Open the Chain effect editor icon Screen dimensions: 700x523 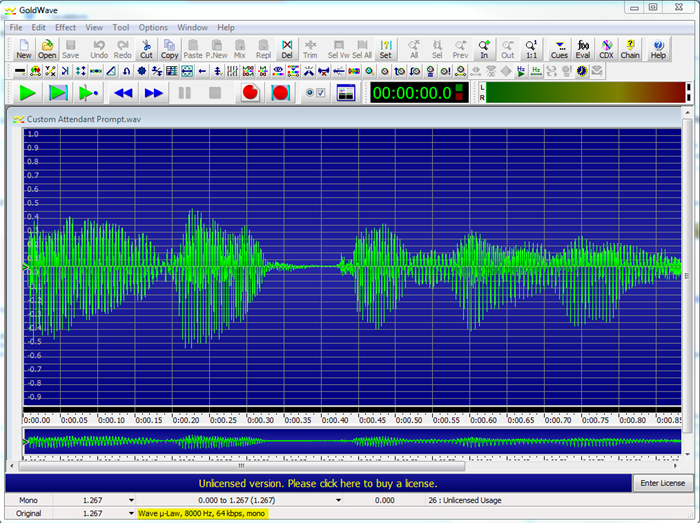pyautogui.click(x=630, y=49)
